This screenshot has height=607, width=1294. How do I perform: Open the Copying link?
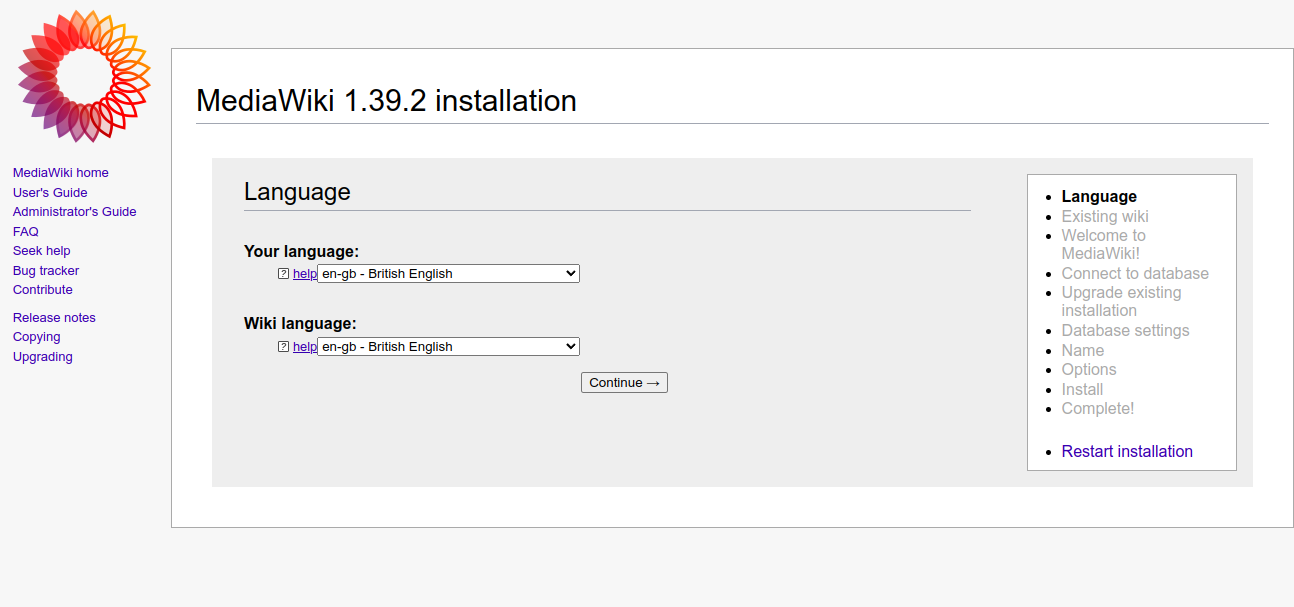pos(36,337)
